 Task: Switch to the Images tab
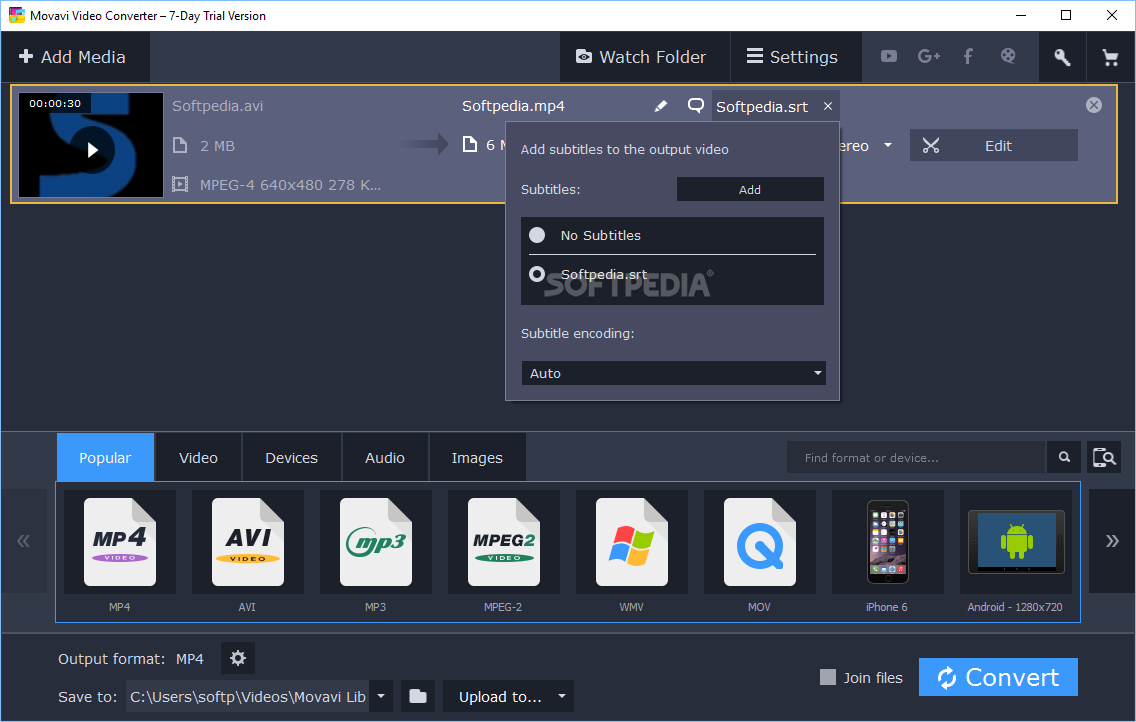click(x=477, y=458)
